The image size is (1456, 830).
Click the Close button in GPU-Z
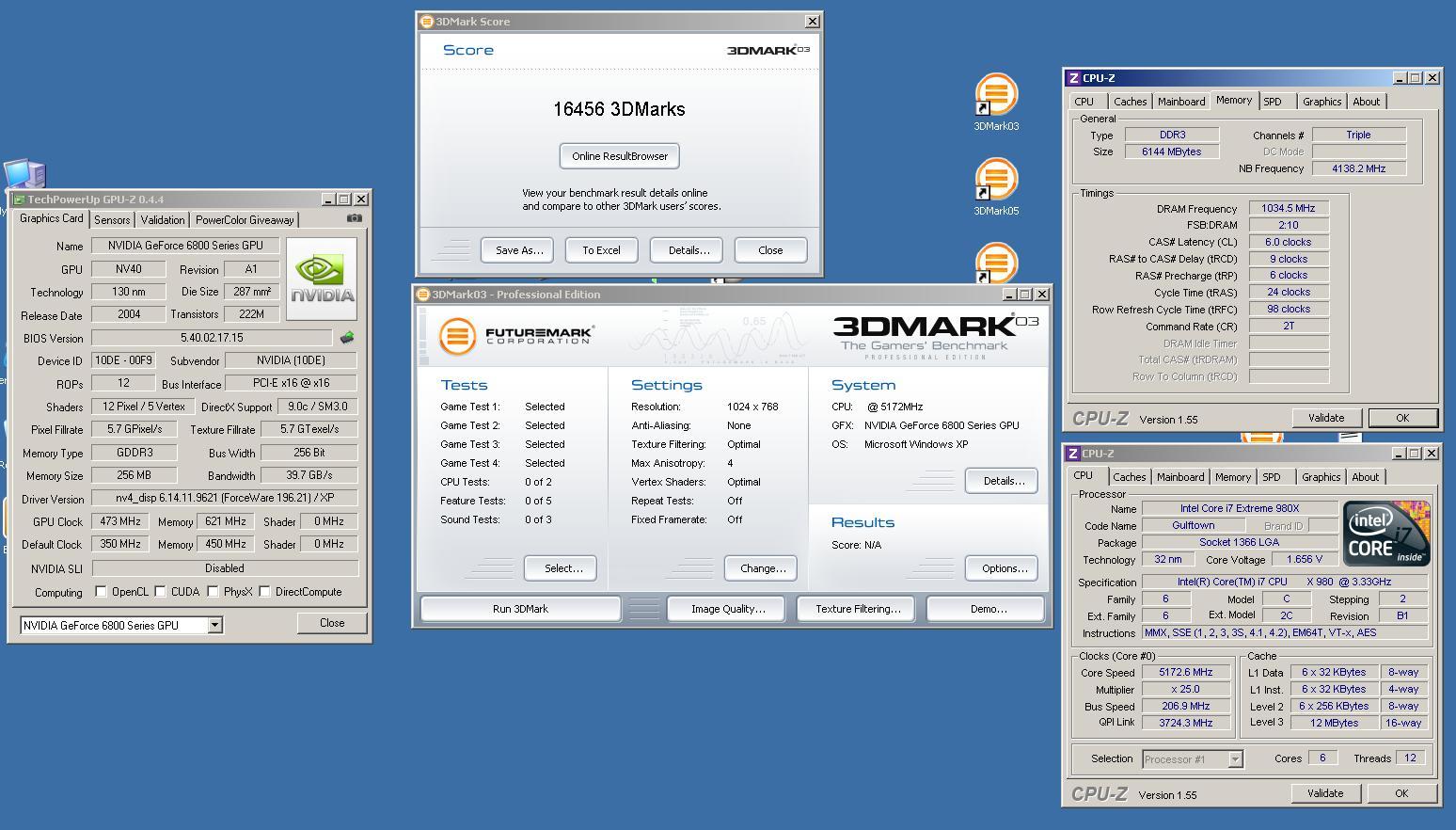pyautogui.click(x=332, y=623)
